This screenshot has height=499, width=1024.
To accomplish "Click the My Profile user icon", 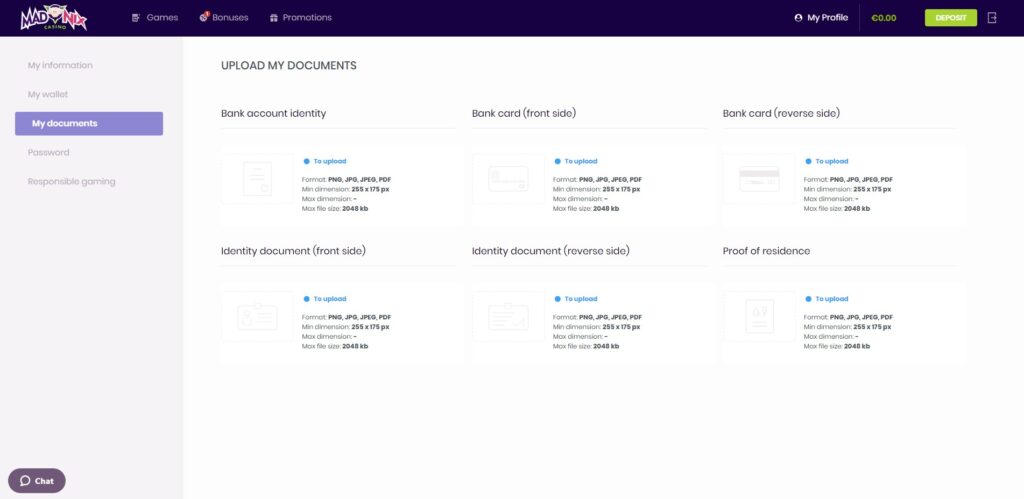I will [798, 18].
